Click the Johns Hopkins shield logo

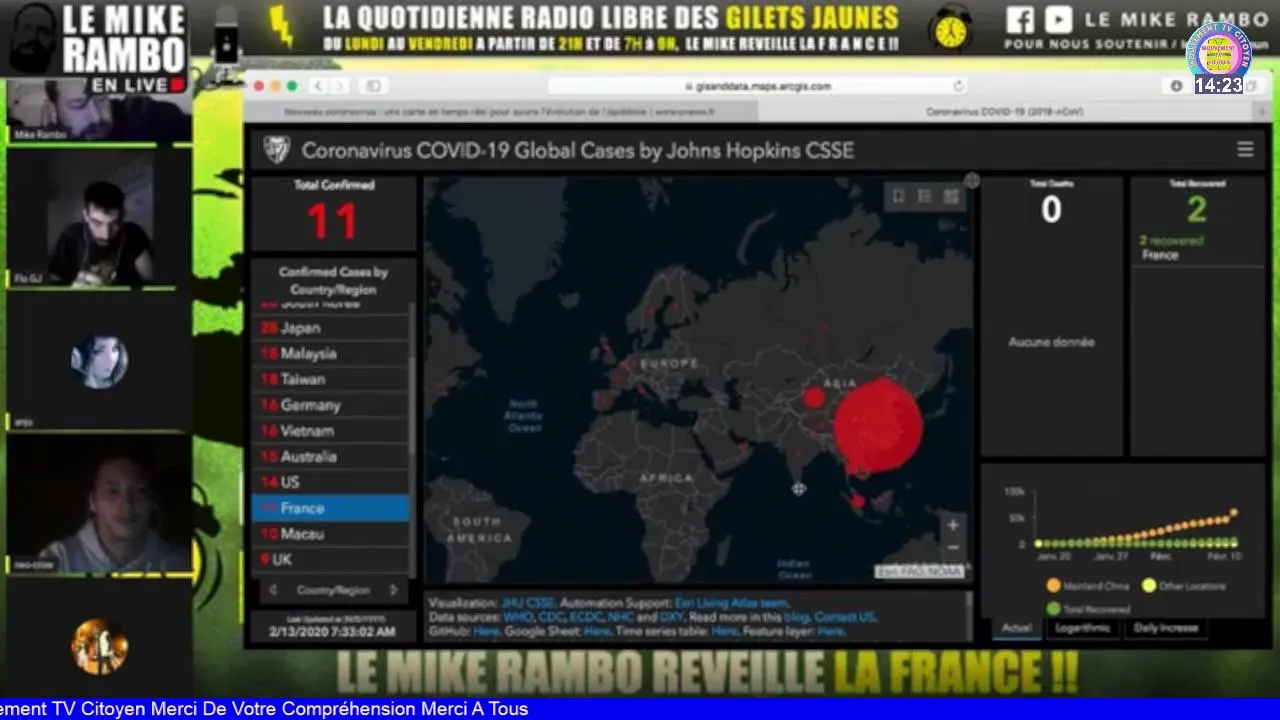coord(276,150)
